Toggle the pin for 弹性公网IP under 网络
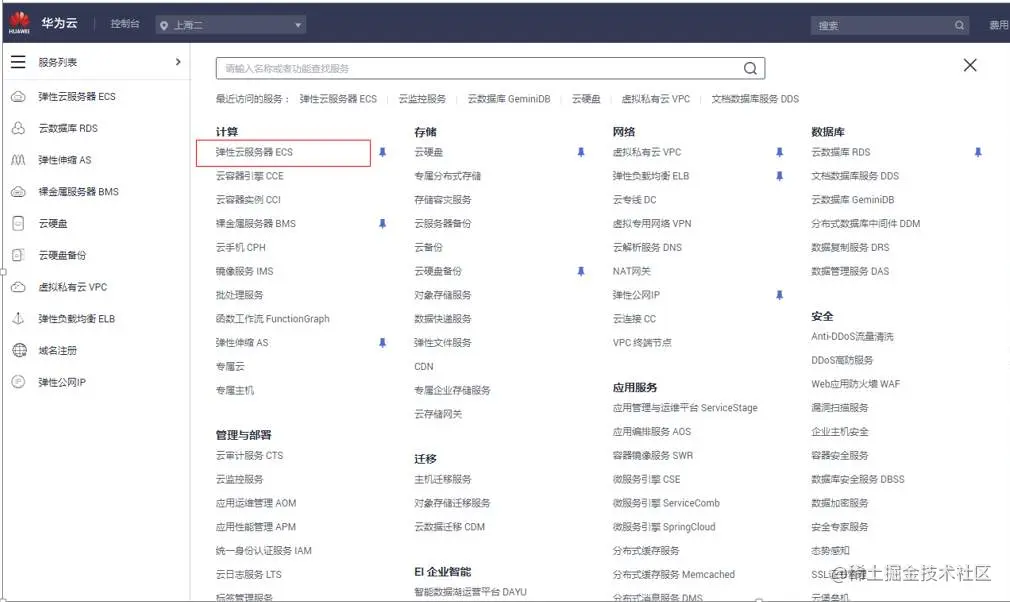Screen dimensions: 1010x602 [x=779, y=295]
